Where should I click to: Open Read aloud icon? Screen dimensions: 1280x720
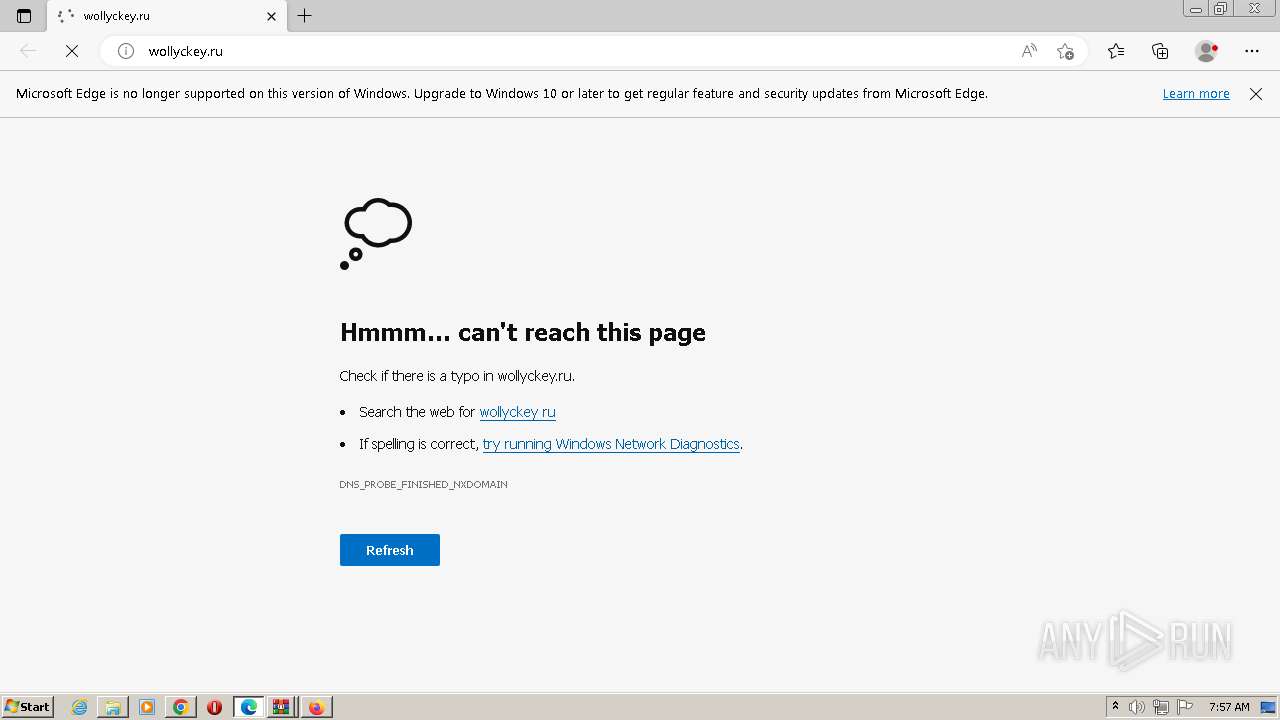click(1029, 51)
